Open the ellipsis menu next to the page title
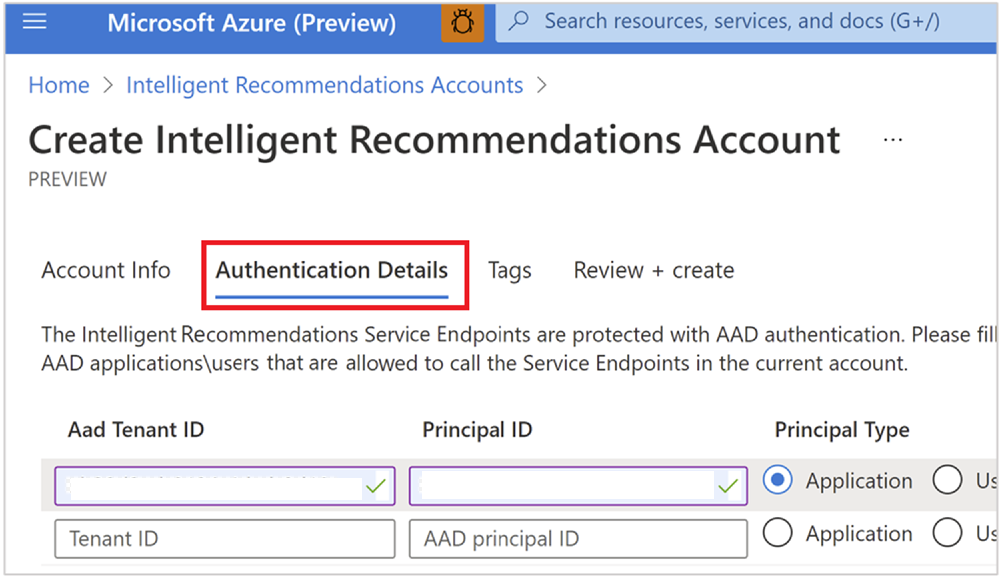 click(x=892, y=140)
